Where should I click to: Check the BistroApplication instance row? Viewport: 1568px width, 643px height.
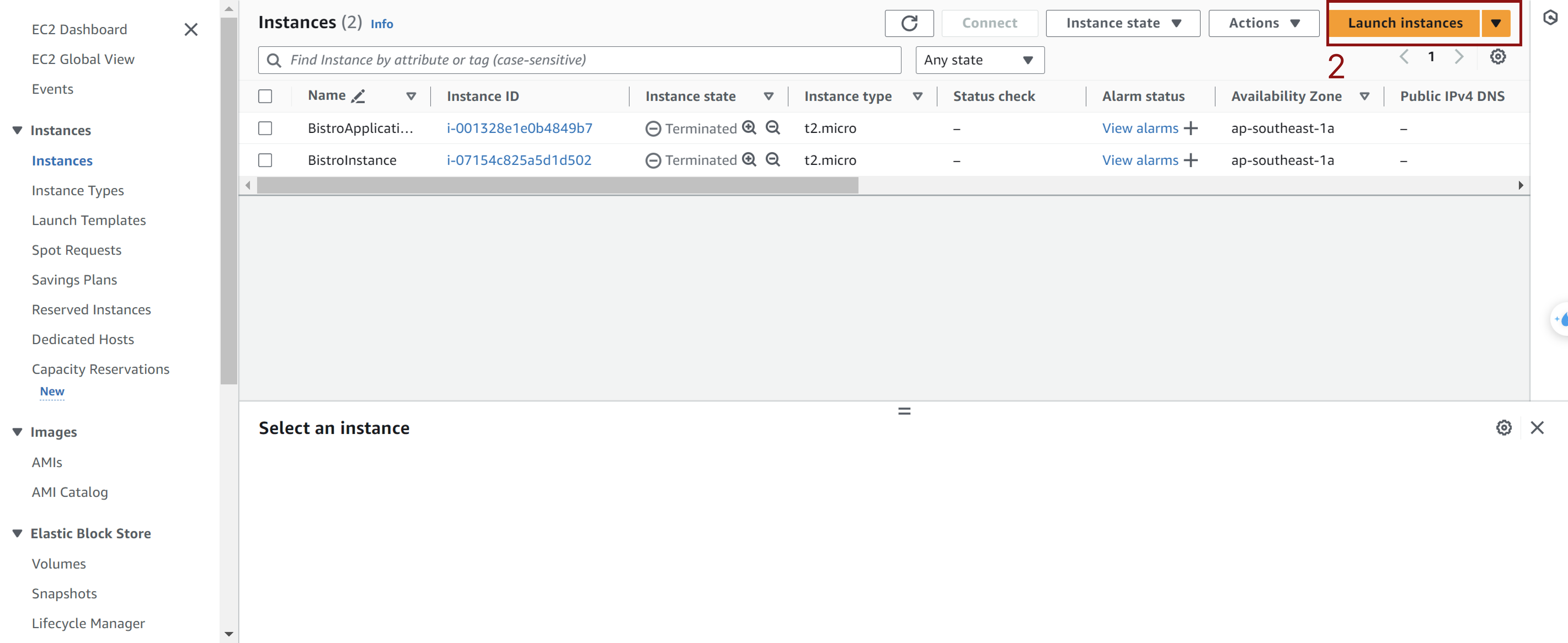coord(265,128)
